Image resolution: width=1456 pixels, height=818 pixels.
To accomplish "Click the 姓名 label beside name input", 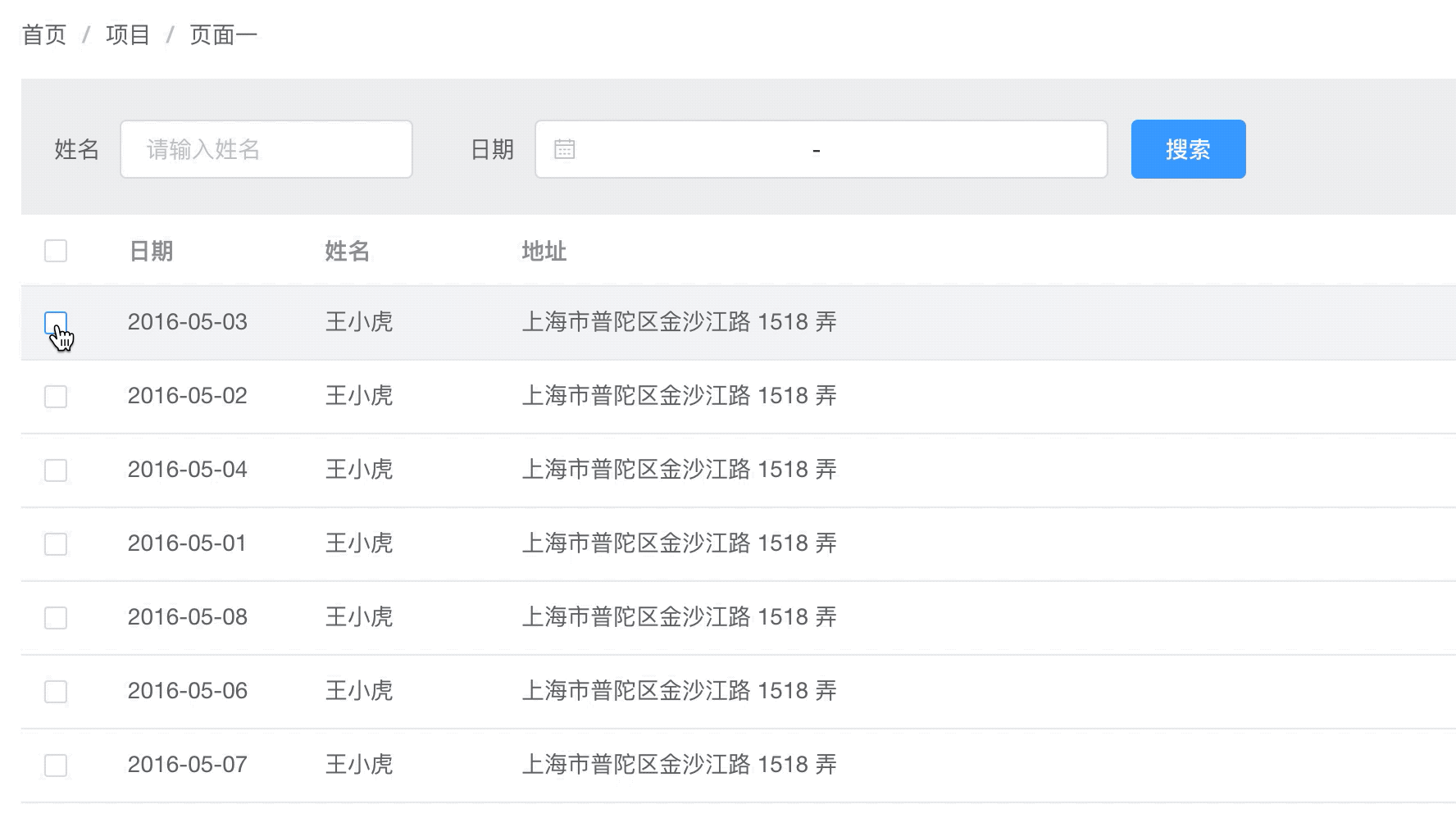I will [x=77, y=149].
